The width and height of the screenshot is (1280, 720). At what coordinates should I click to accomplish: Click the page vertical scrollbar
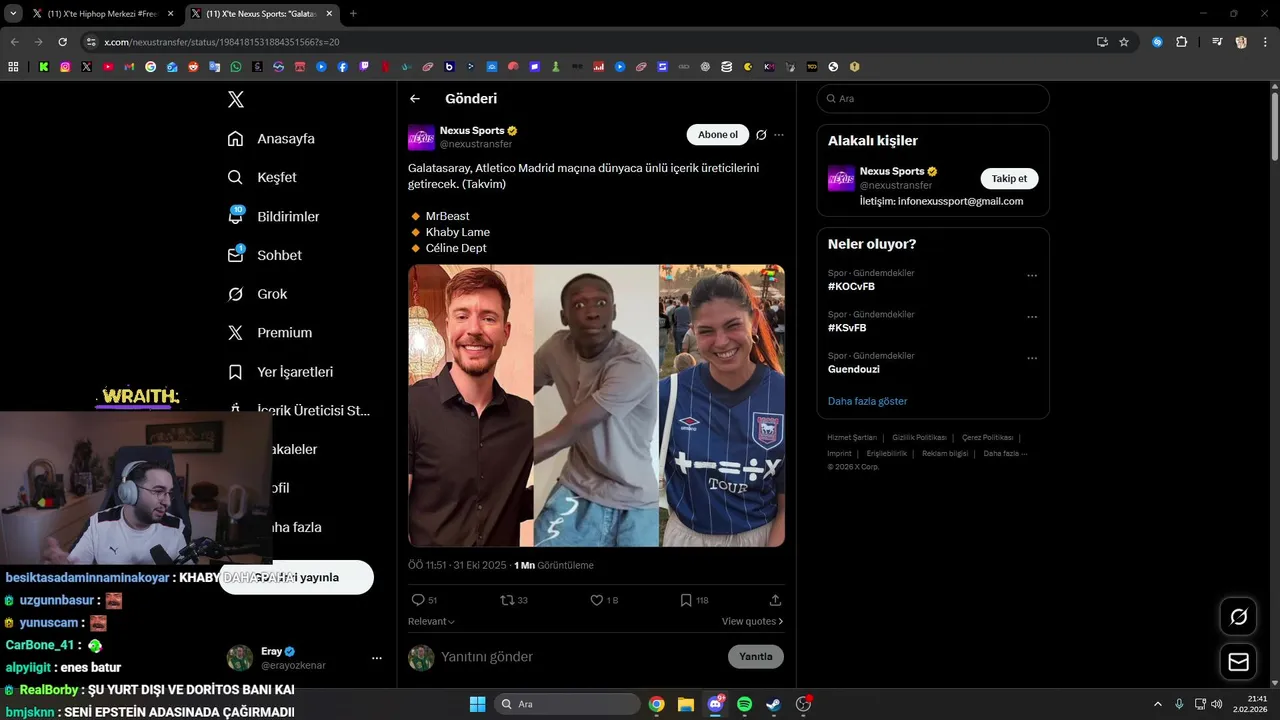[x=1275, y=125]
